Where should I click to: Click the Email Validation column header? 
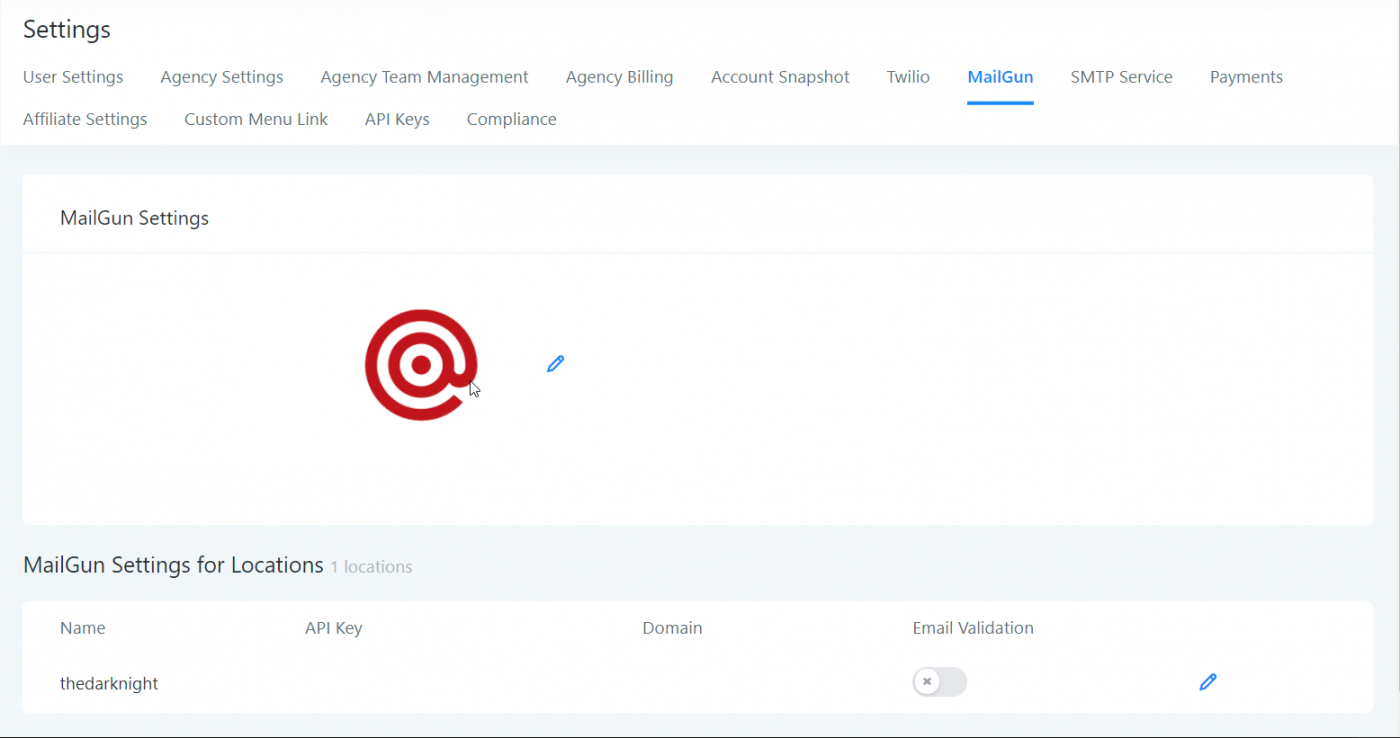coord(973,628)
